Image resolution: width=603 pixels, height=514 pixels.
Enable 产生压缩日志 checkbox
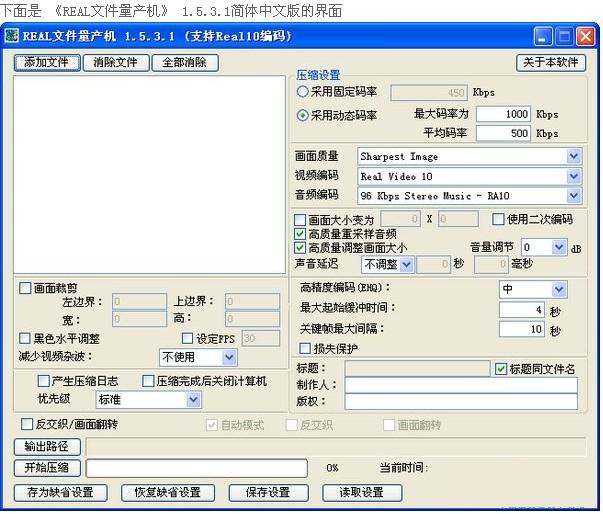click(x=43, y=381)
